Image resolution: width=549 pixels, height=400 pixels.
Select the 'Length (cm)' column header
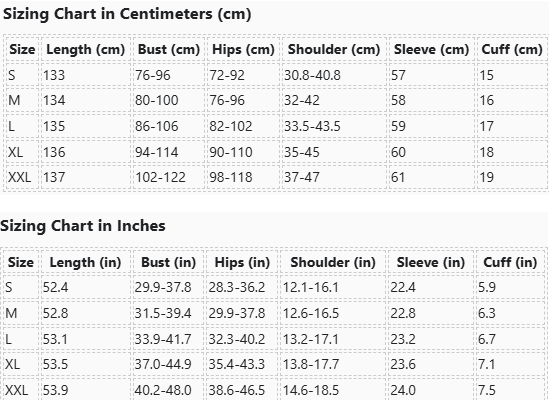click(86, 50)
